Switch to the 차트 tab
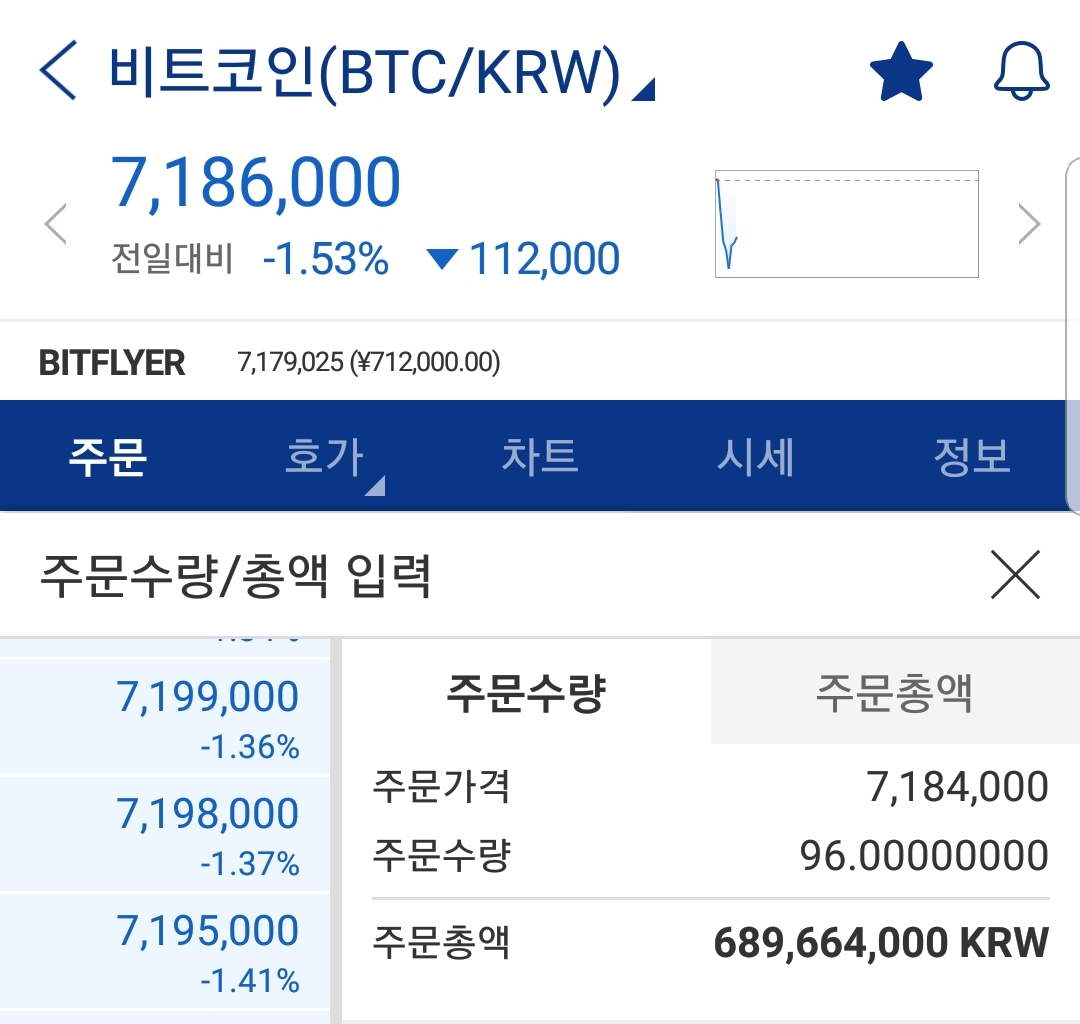This screenshot has width=1080, height=1024. (540, 456)
